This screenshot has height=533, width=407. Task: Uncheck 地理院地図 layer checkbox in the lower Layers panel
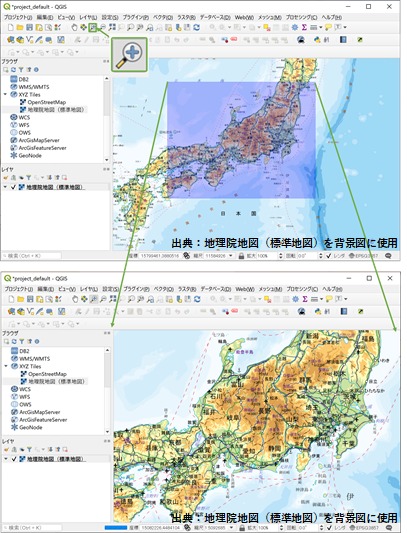click(14, 459)
